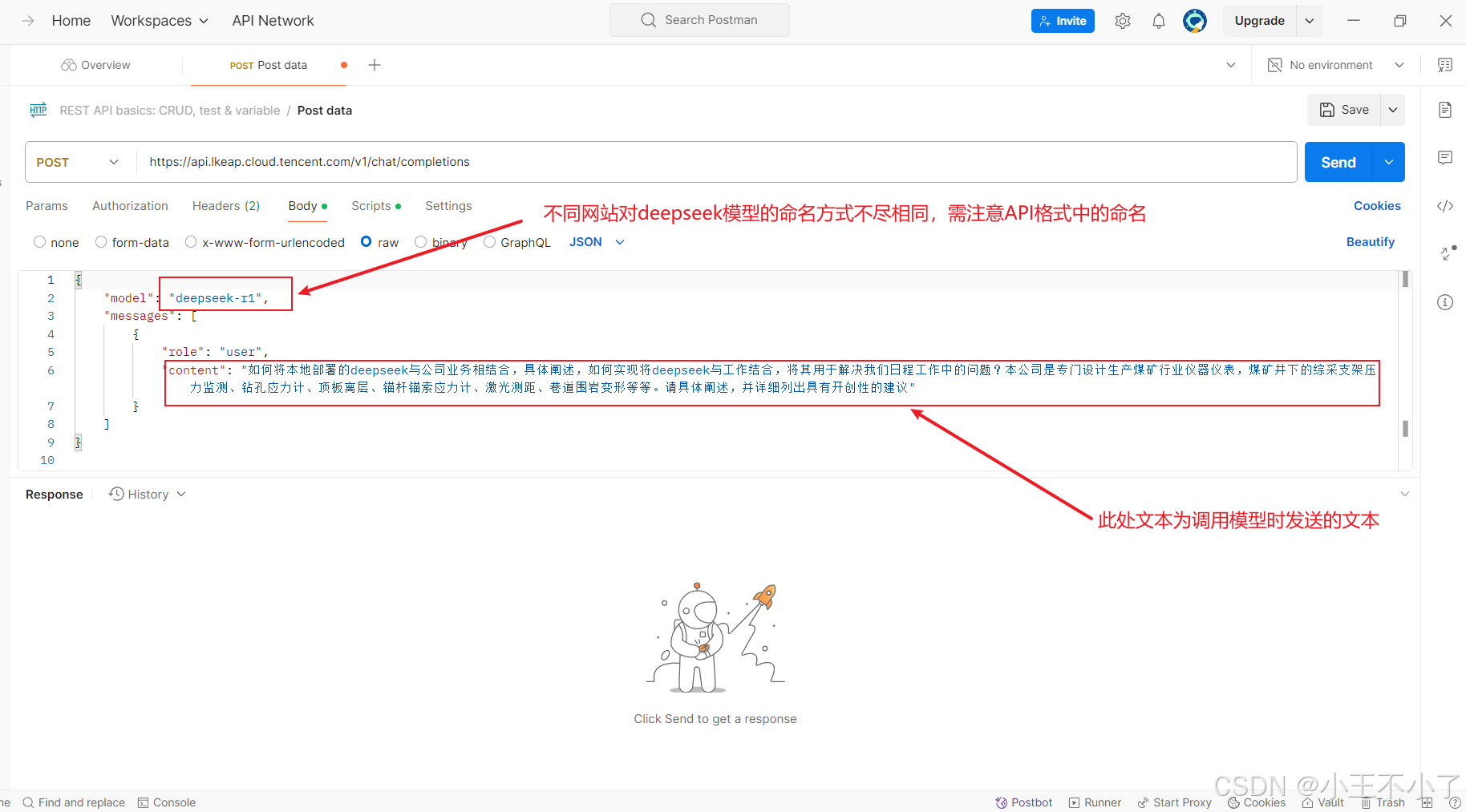
Task: Click the help question mark icon
Action: pyautogui.click(x=1455, y=802)
